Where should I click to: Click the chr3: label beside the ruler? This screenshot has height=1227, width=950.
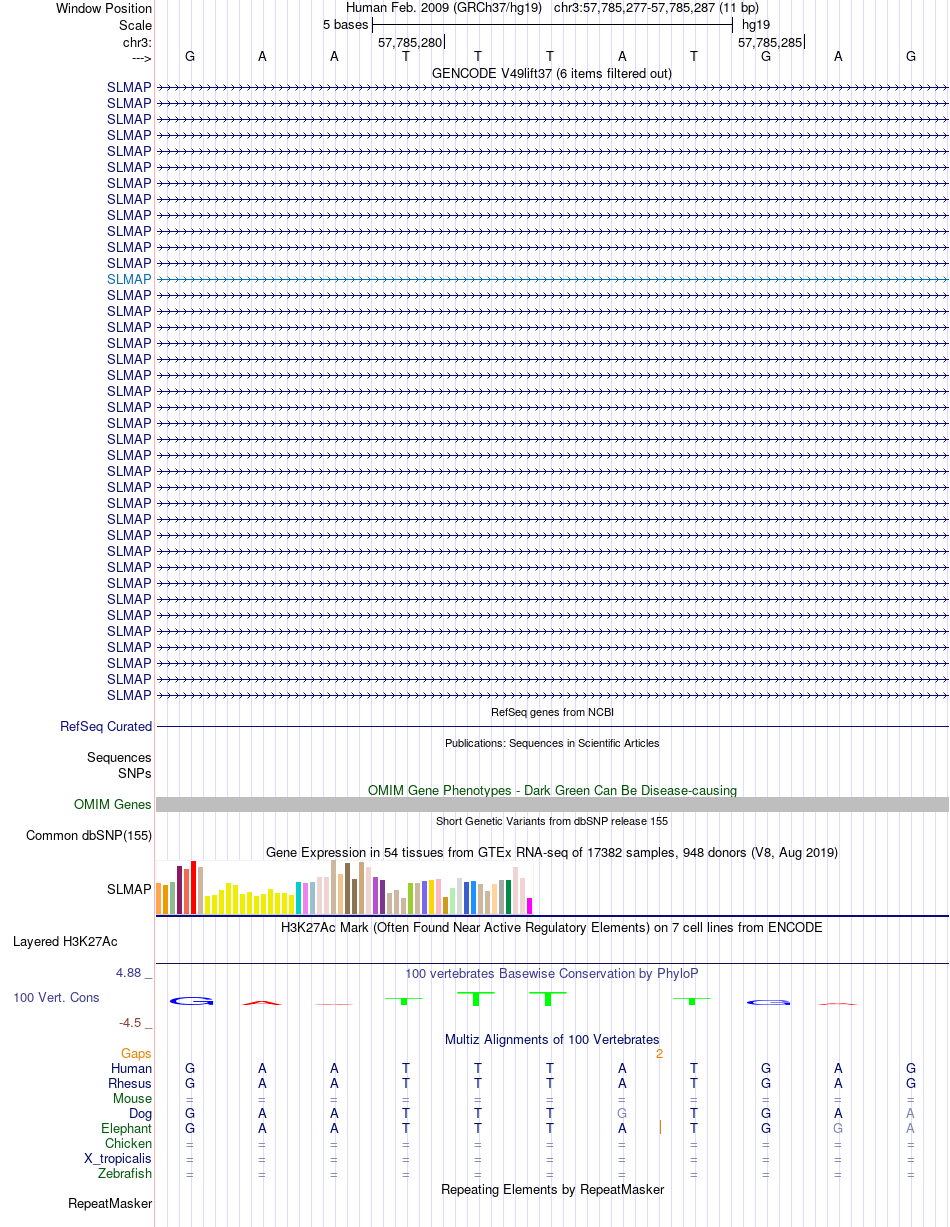point(135,42)
